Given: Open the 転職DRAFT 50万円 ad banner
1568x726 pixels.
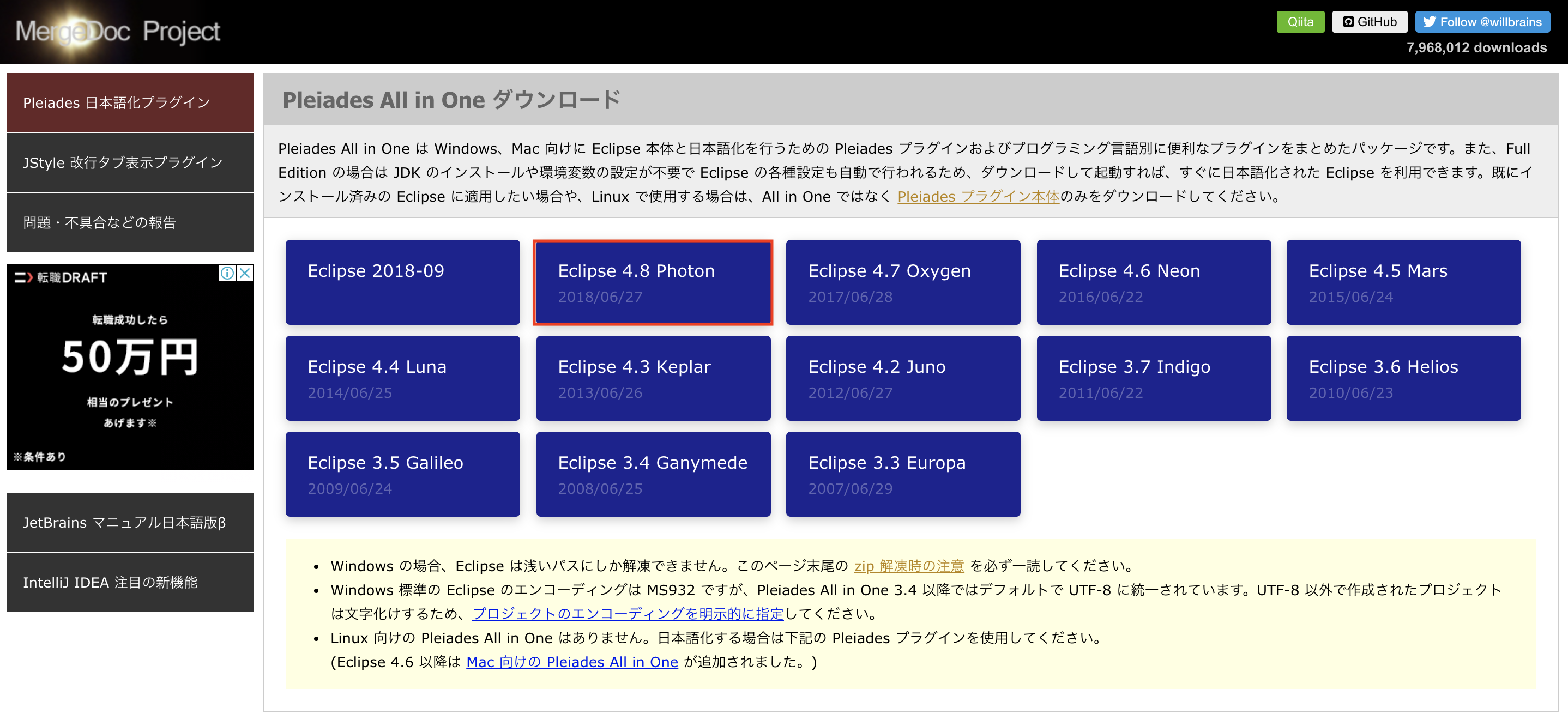Looking at the screenshot, I should pos(130,367).
